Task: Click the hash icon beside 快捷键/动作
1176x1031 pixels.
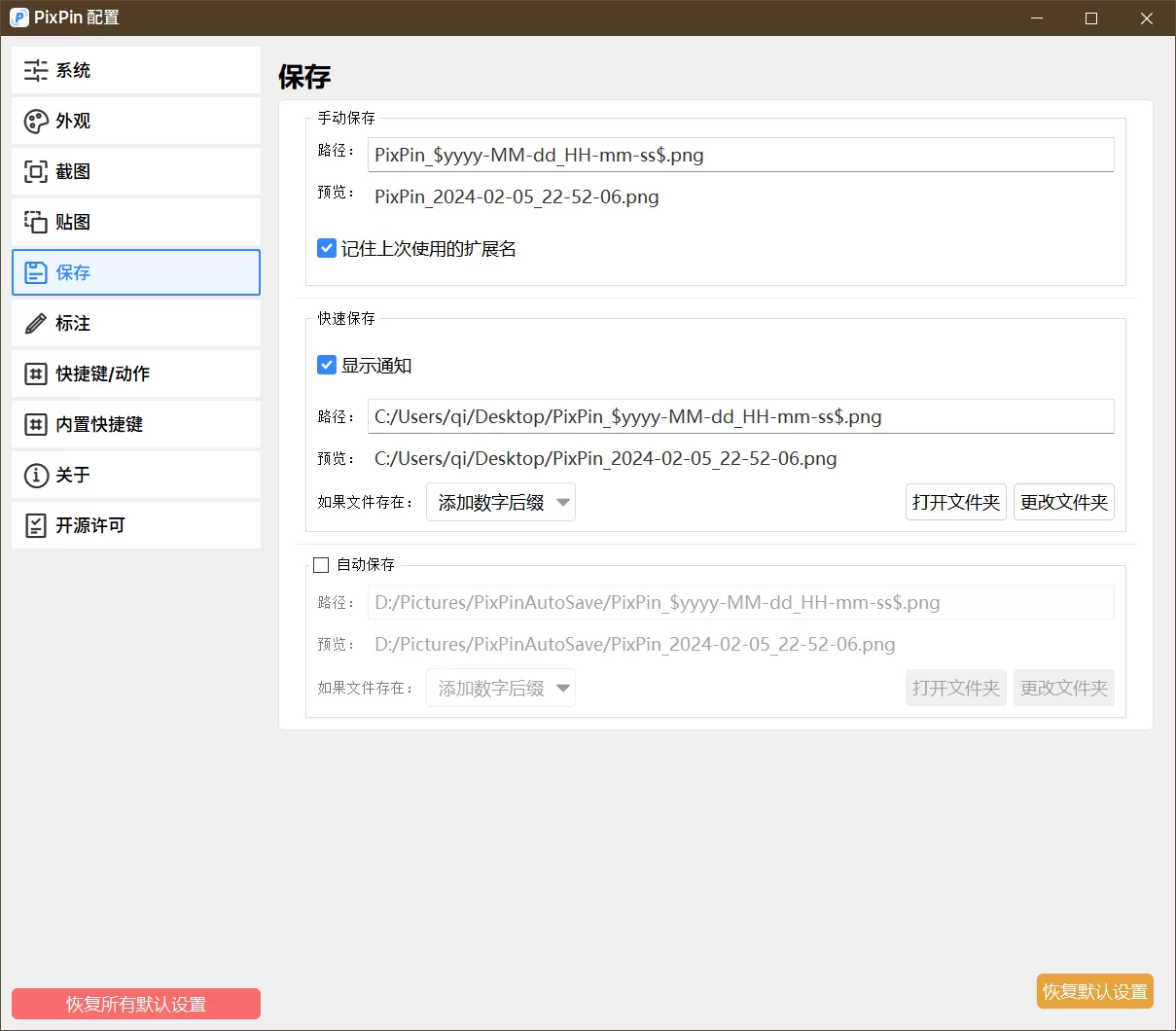Action: point(36,373)
